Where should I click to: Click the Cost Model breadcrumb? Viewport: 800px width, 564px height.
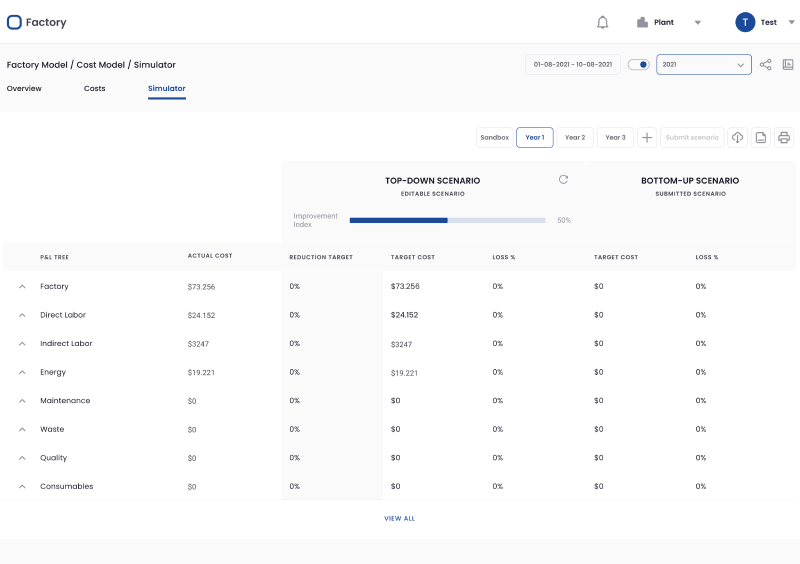[101, 65]
